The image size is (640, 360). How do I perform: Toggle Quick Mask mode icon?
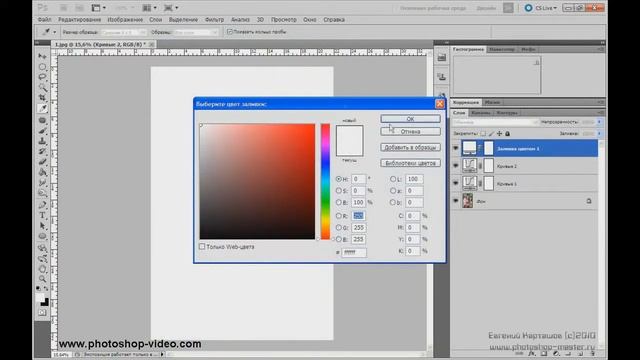(42, 313)
